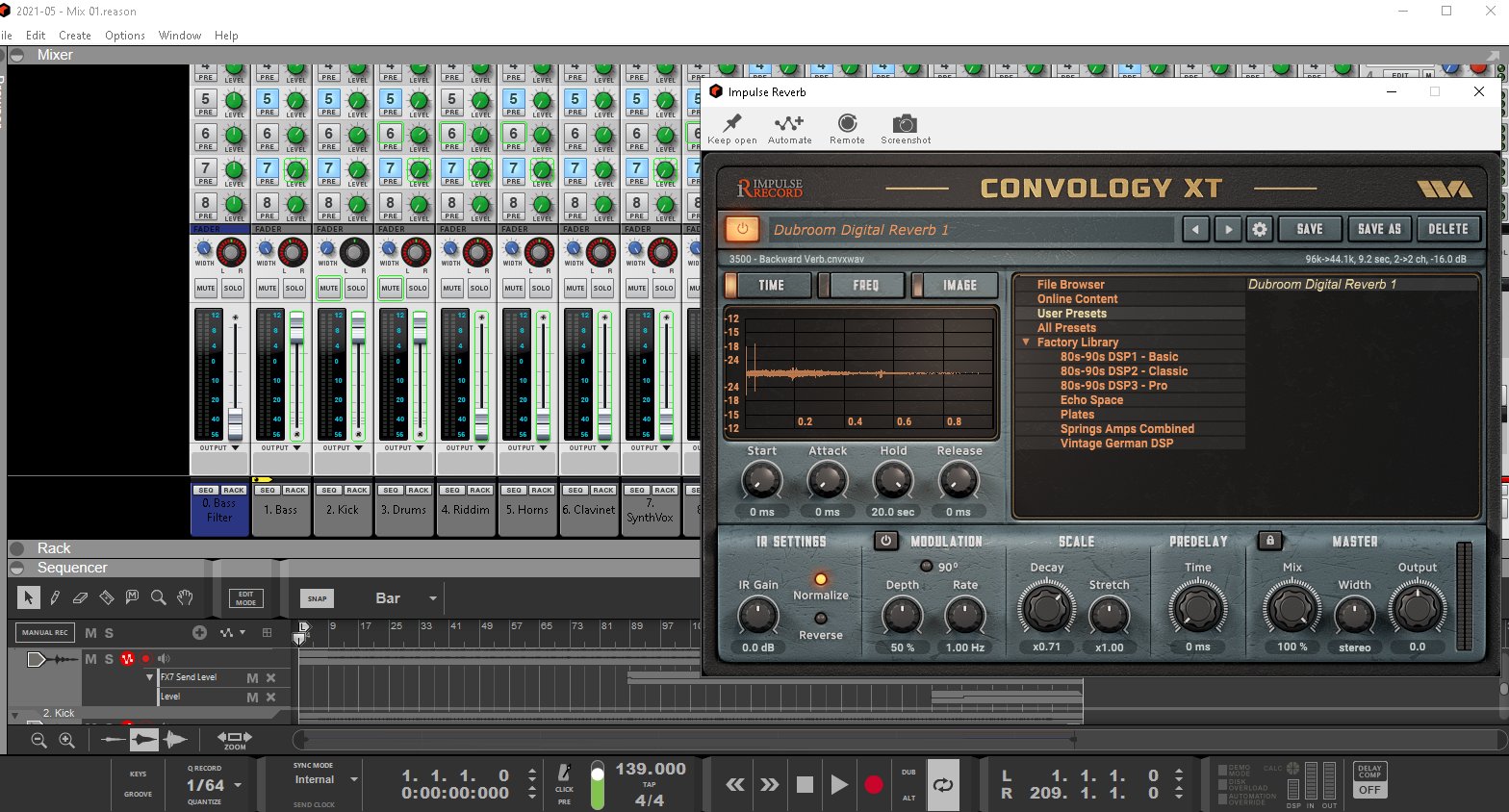Screen dimensions: 1509x812
Task: Collapse the FX7 Send Level automation lane
Action: click(x=150, y=677)
